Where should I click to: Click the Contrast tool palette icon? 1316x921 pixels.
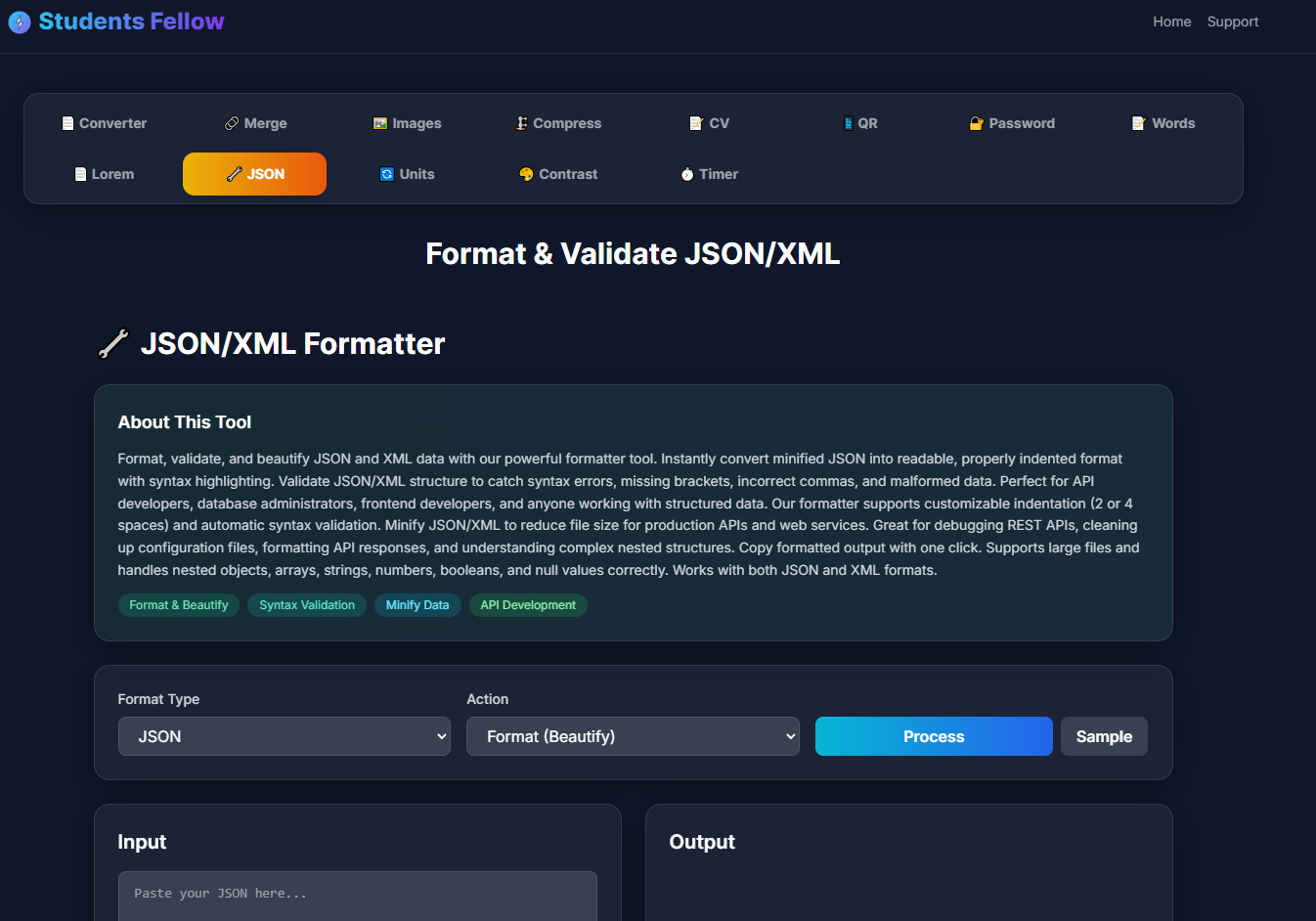pos(526,174)
